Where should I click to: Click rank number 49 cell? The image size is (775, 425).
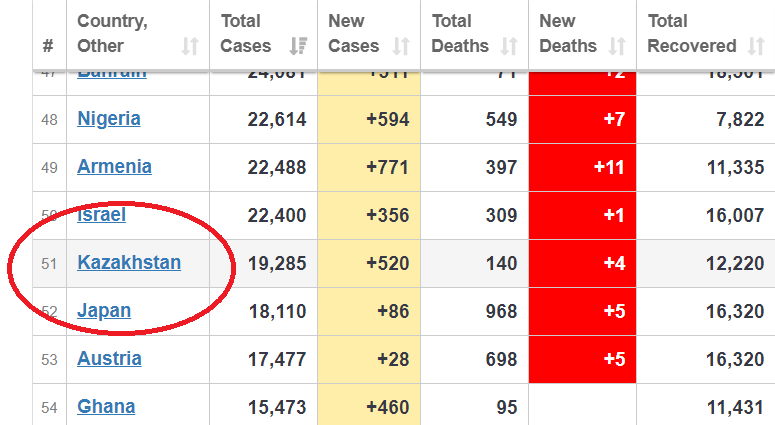point(49,168)
